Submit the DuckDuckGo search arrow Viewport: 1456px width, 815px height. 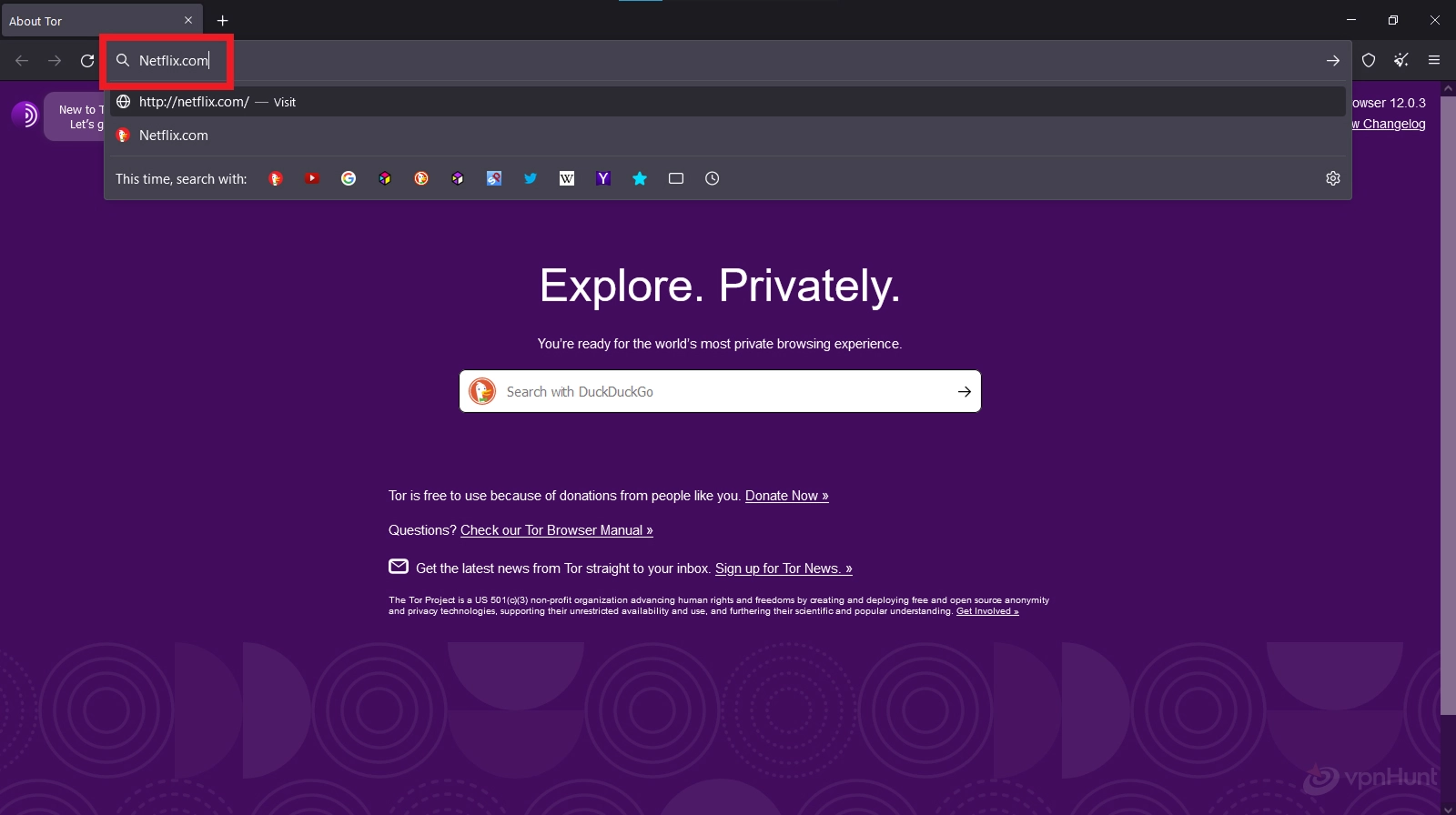[964, 392]
